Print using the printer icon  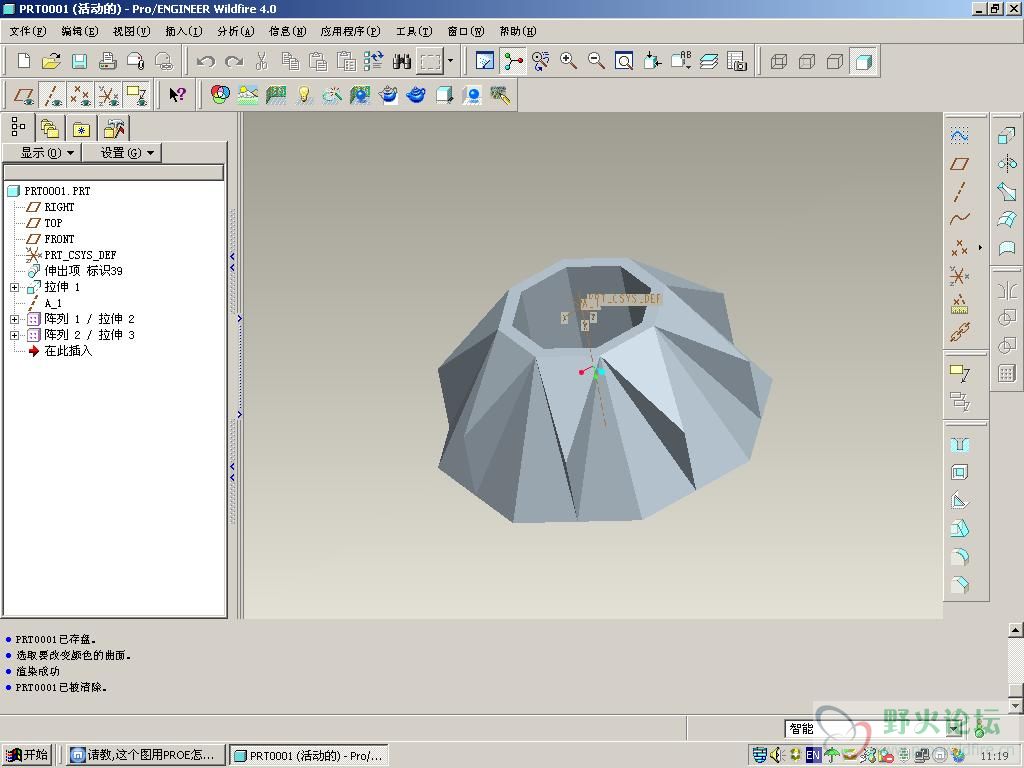[107, 61]
